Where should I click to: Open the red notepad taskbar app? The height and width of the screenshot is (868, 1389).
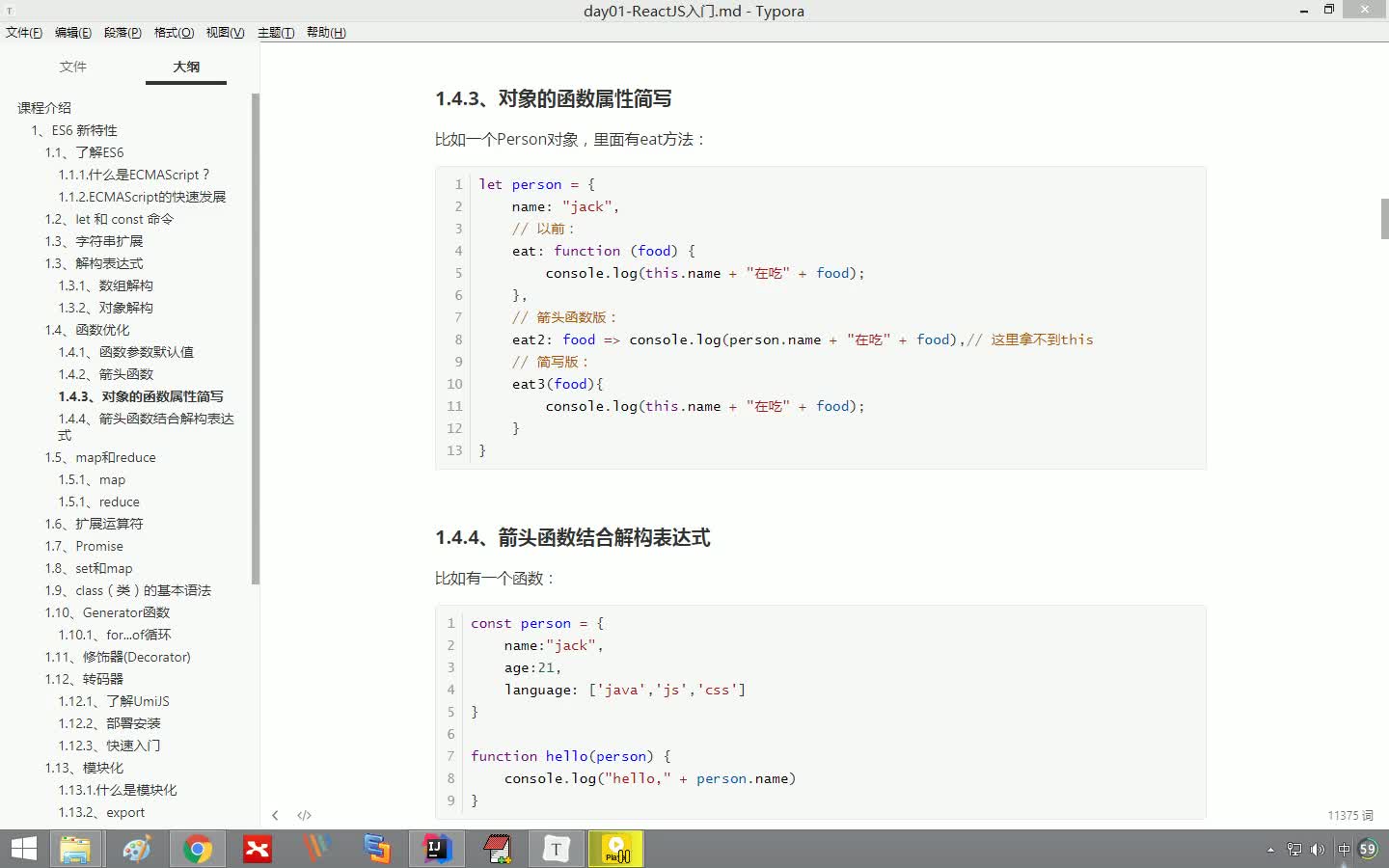pos(497,849)
